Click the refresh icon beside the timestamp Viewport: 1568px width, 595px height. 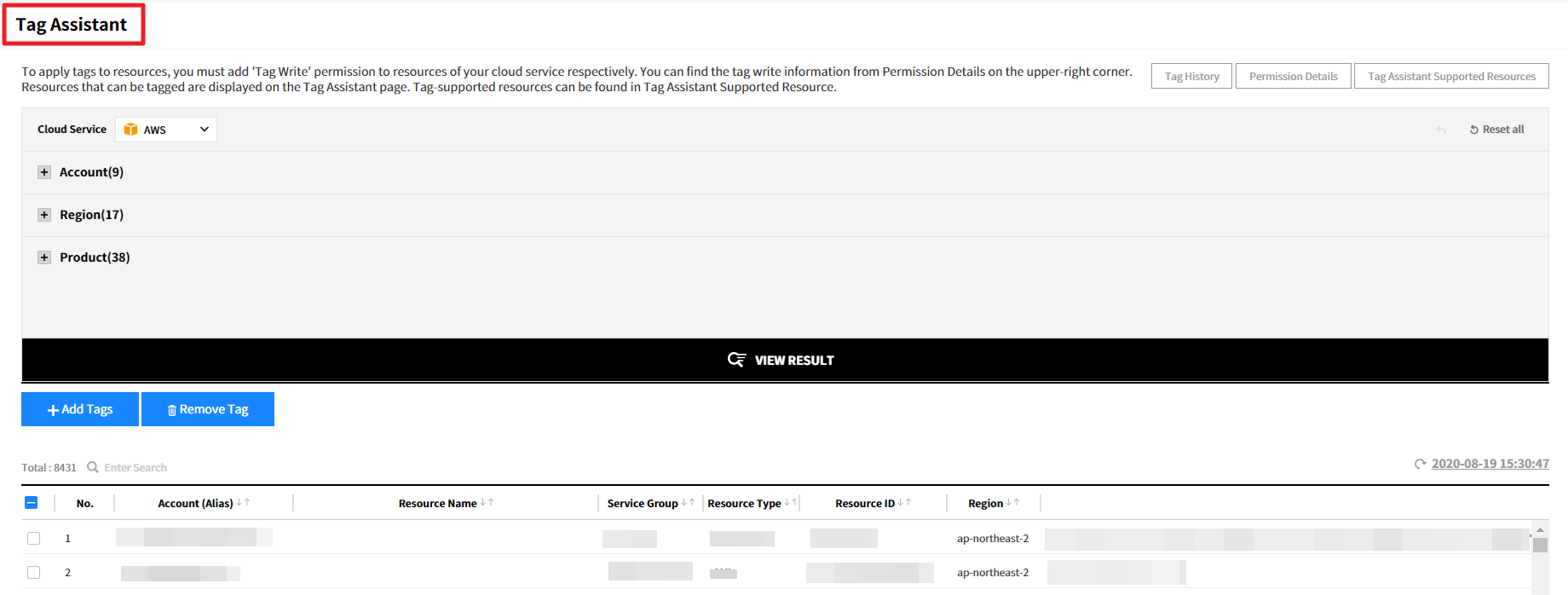pos(1420,464)
